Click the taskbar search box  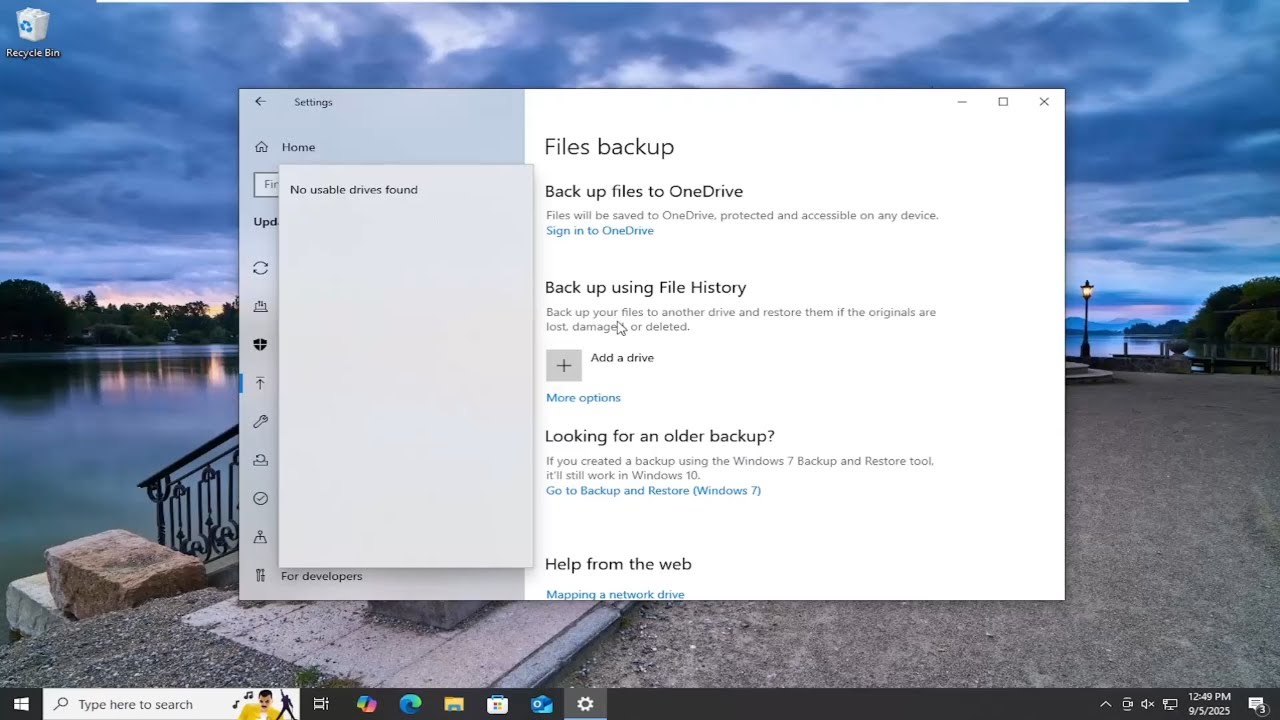click(x=172, y=704)
